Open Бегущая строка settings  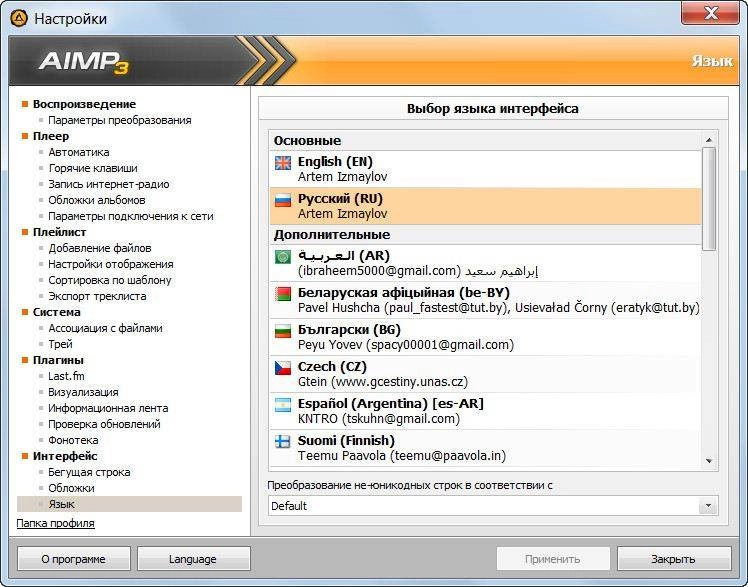89,472
